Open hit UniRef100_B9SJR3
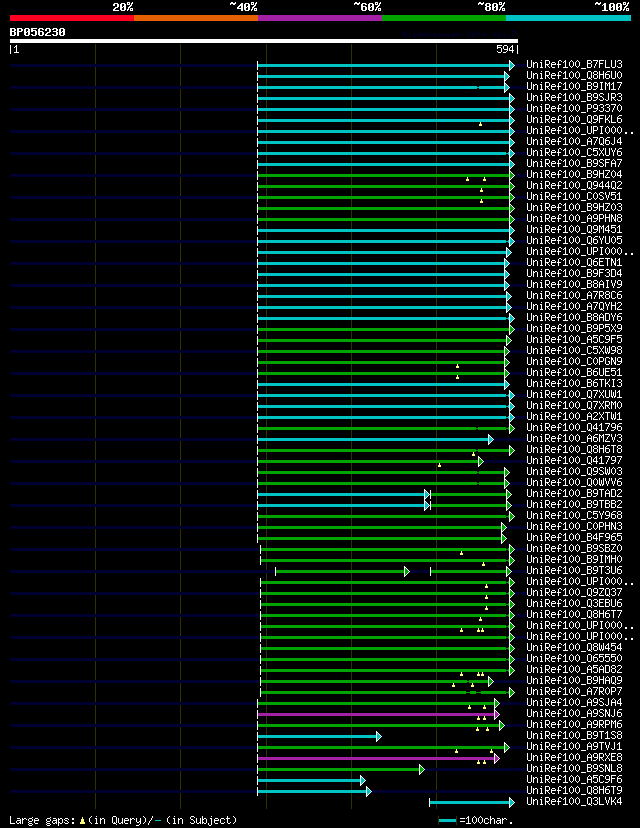Screen dimensions: 640x828 click(575, 97)
